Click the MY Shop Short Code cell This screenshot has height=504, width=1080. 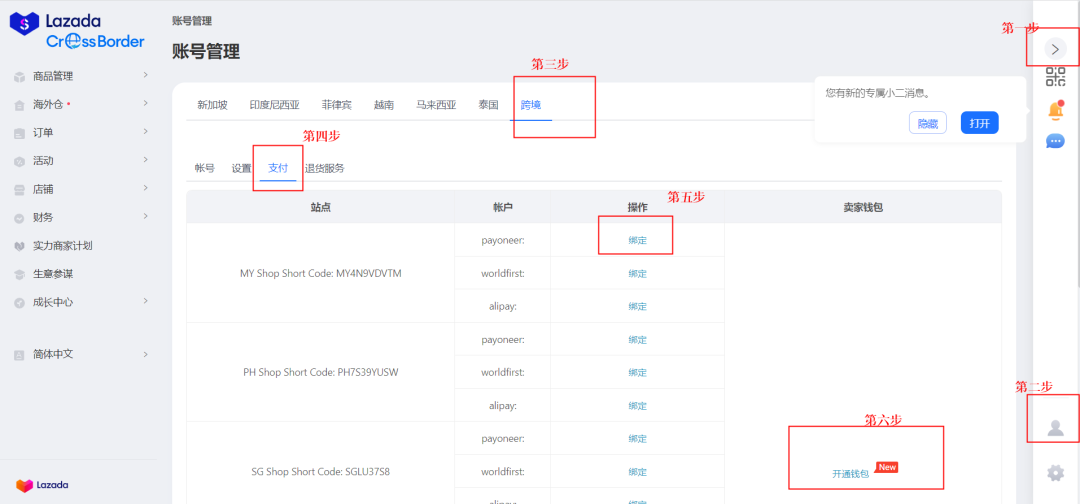coord(320,273)
